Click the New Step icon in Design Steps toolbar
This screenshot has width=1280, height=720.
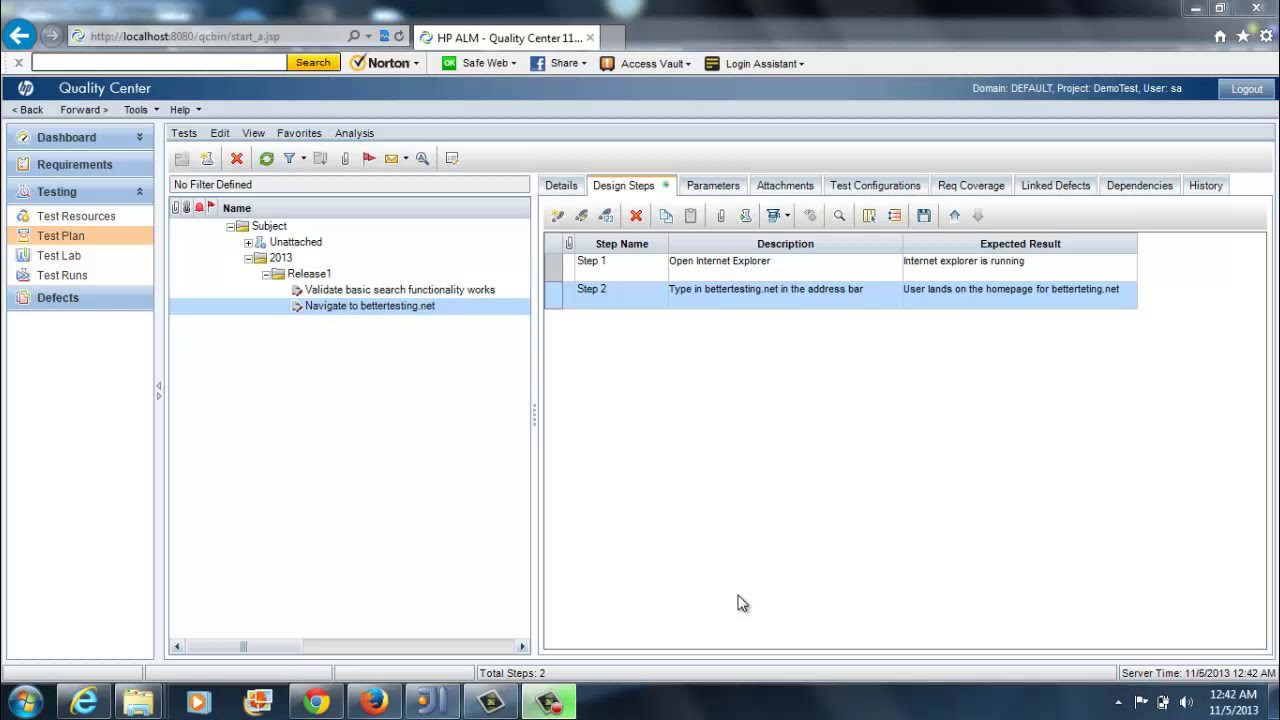pos(558,215)
